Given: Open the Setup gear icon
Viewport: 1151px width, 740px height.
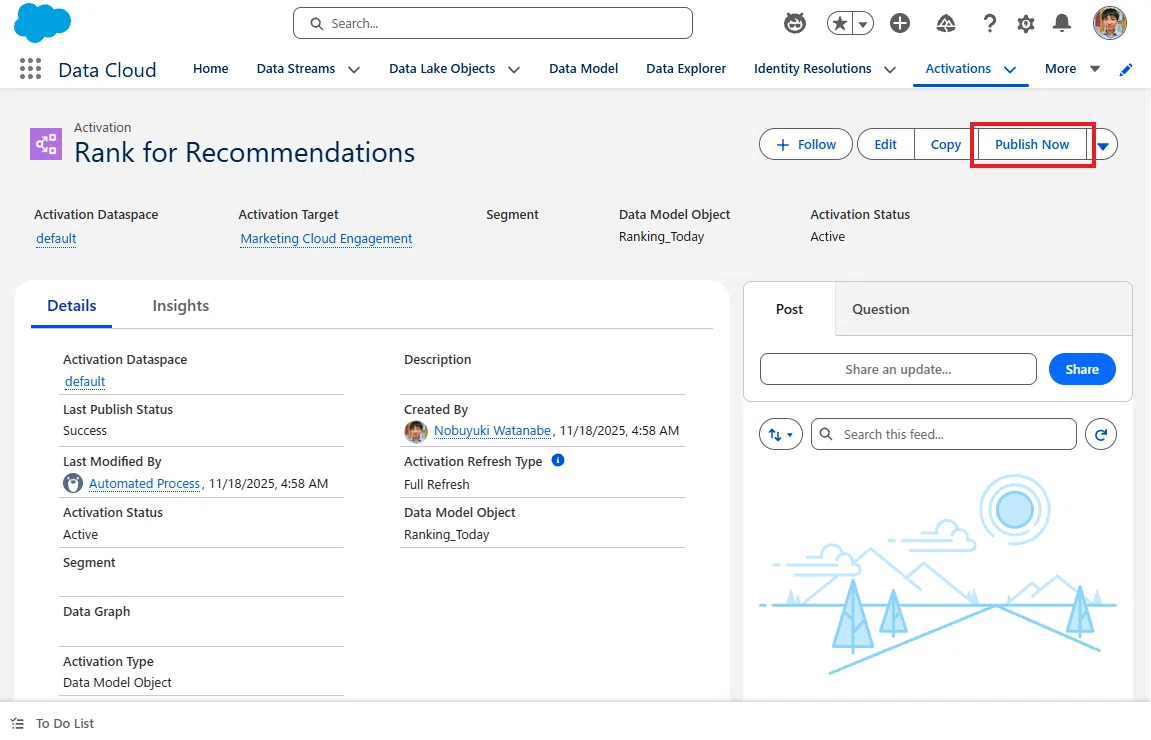Looking at the screenshot, I should pyautogui.click(x=1025, y=24).
